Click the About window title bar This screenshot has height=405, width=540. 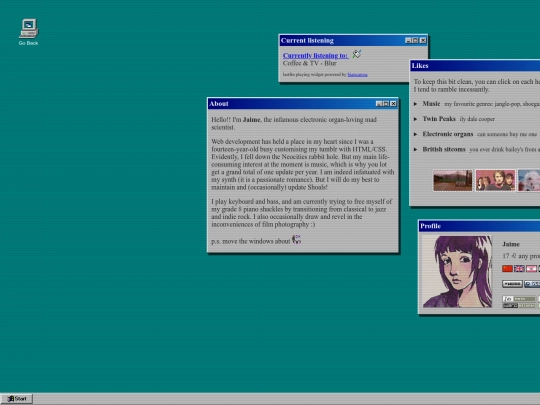[x=303, y=104]
